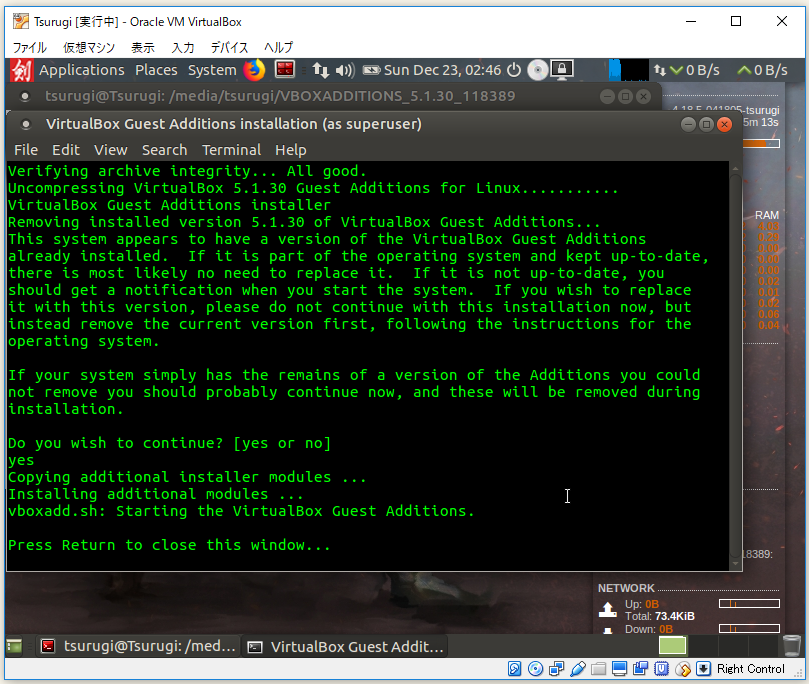Click scrollbar down arrow in terminal
Image resolution: width=809 pixels, height=684 pixels.
coord(735,564)
